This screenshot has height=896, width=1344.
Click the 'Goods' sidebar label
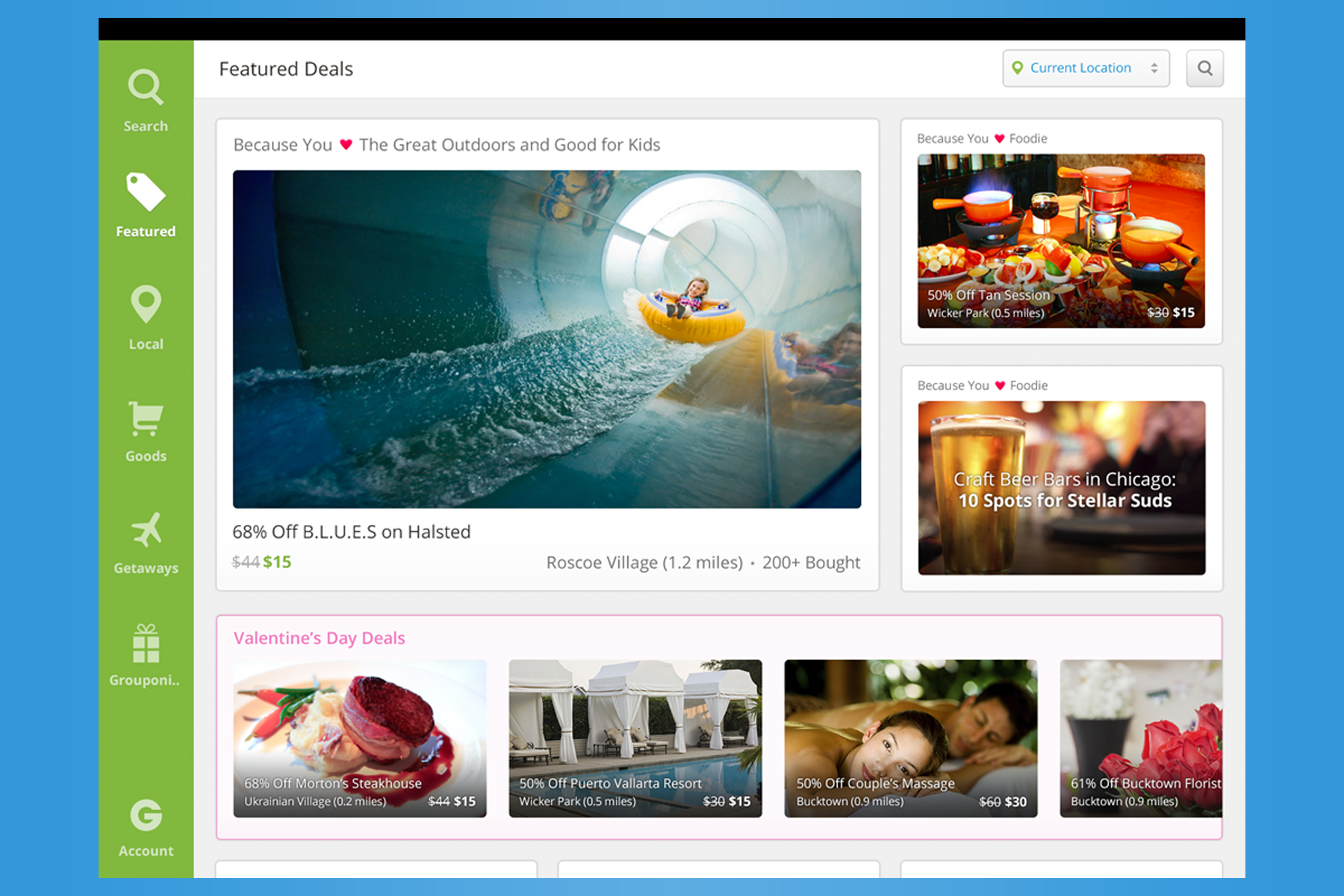tap(146, 456)
